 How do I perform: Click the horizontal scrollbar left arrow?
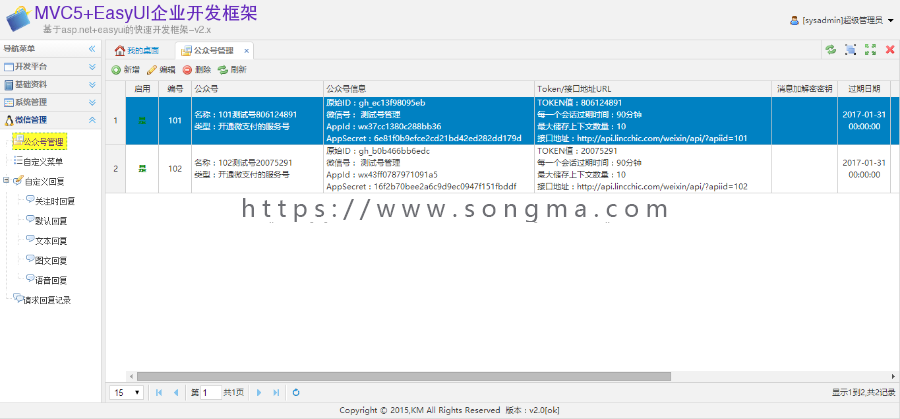coord(131,377)
